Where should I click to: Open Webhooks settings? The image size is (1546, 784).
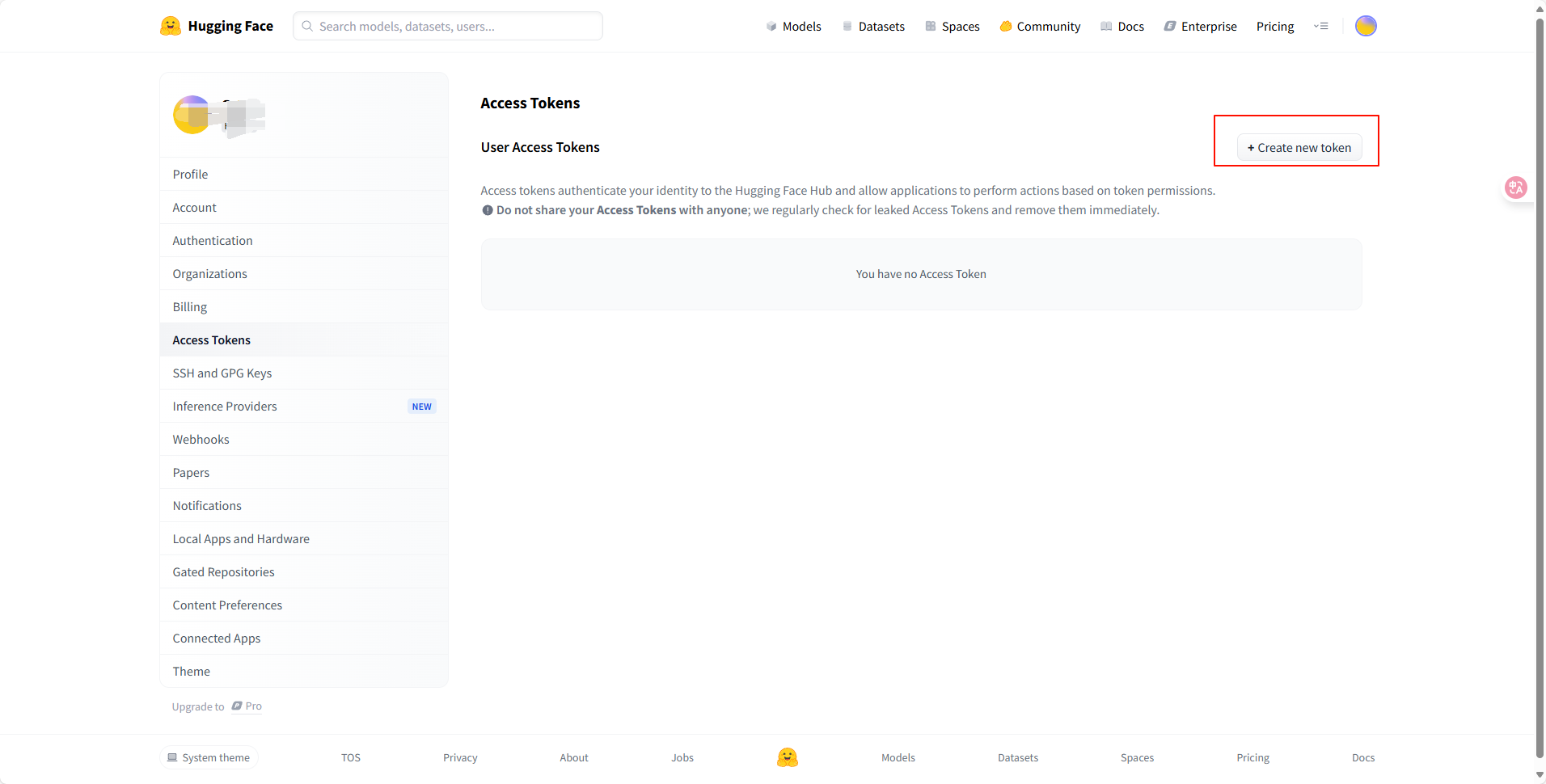tap(304, 439)
